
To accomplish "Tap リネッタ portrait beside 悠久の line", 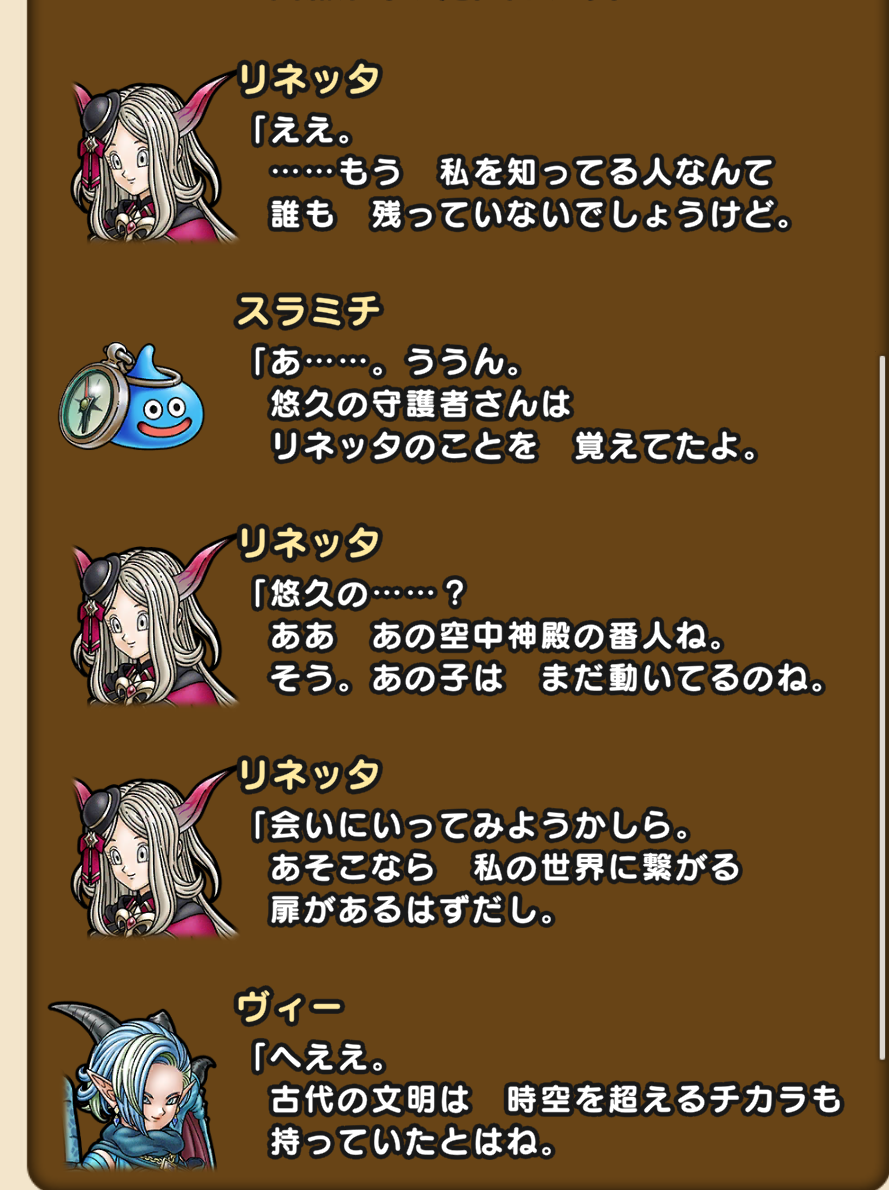I will coord(154,621).
